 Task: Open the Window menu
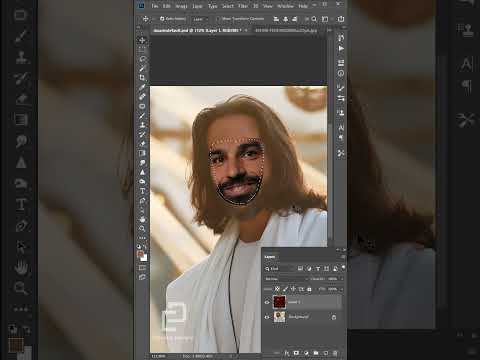click(285, 6)
